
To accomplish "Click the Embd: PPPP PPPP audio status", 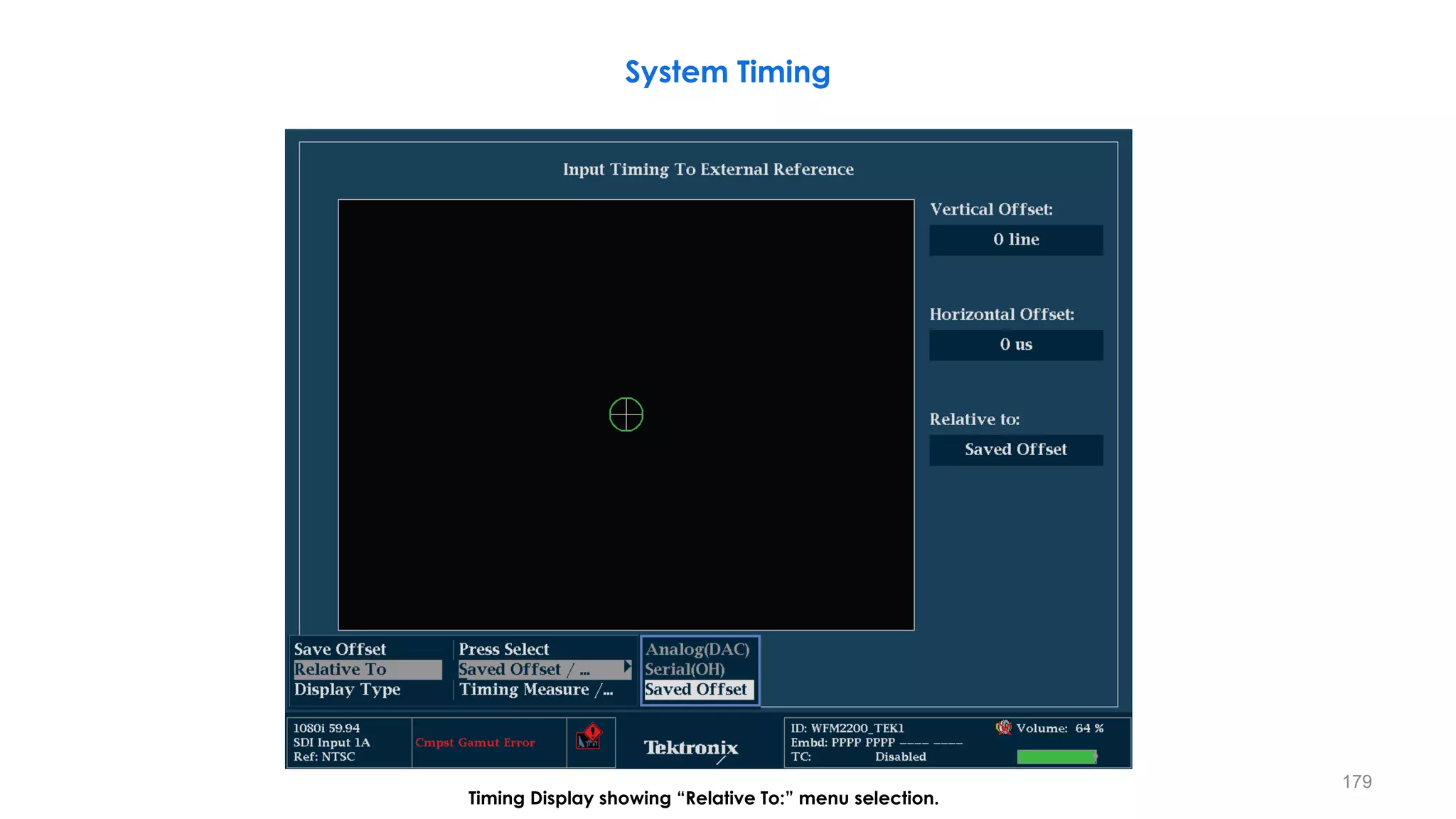I will [x=877, y=742].
